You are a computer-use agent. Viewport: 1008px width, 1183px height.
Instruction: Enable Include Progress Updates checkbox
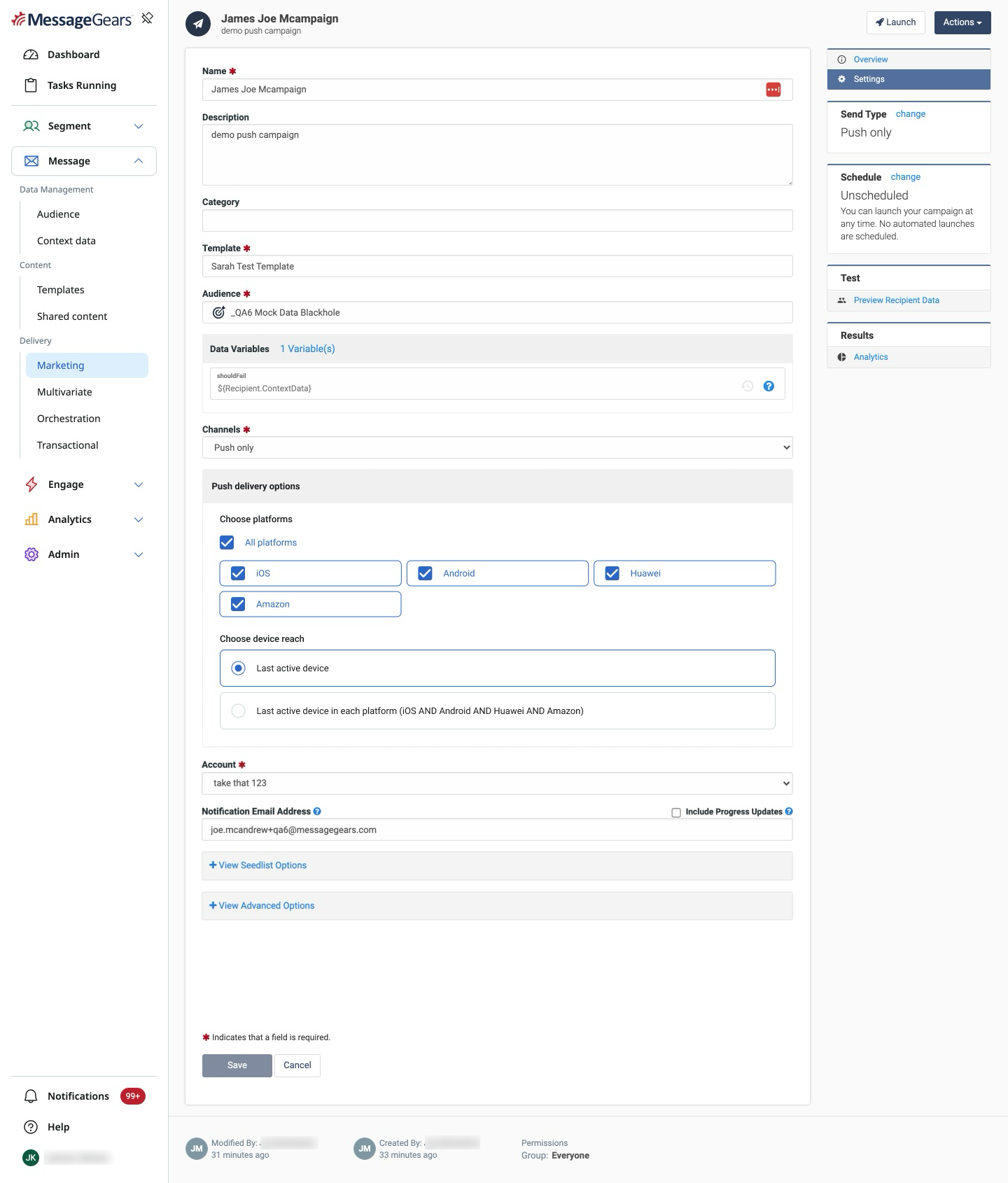tap(676, 813)
